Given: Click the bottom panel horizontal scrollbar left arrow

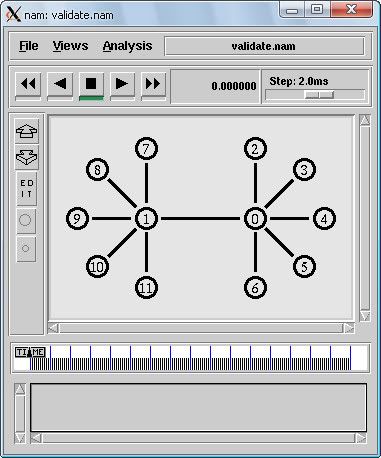Looking at the screenshot, I should pos(36,438).
